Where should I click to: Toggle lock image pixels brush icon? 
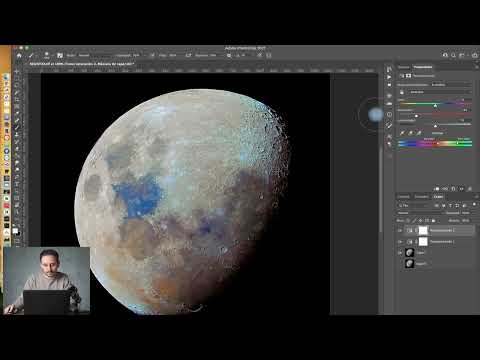tap(414, 220)
